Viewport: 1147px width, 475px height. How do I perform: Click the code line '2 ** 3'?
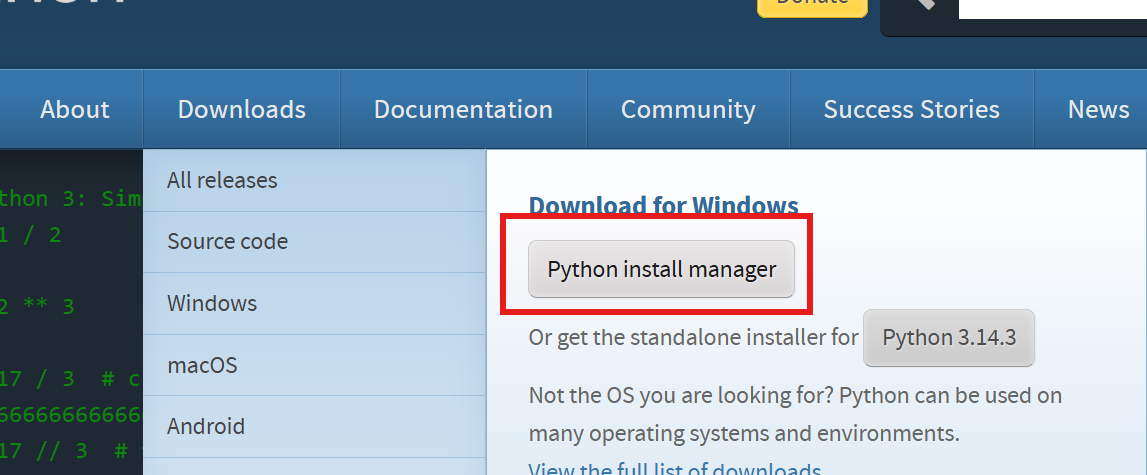[37, 306]
